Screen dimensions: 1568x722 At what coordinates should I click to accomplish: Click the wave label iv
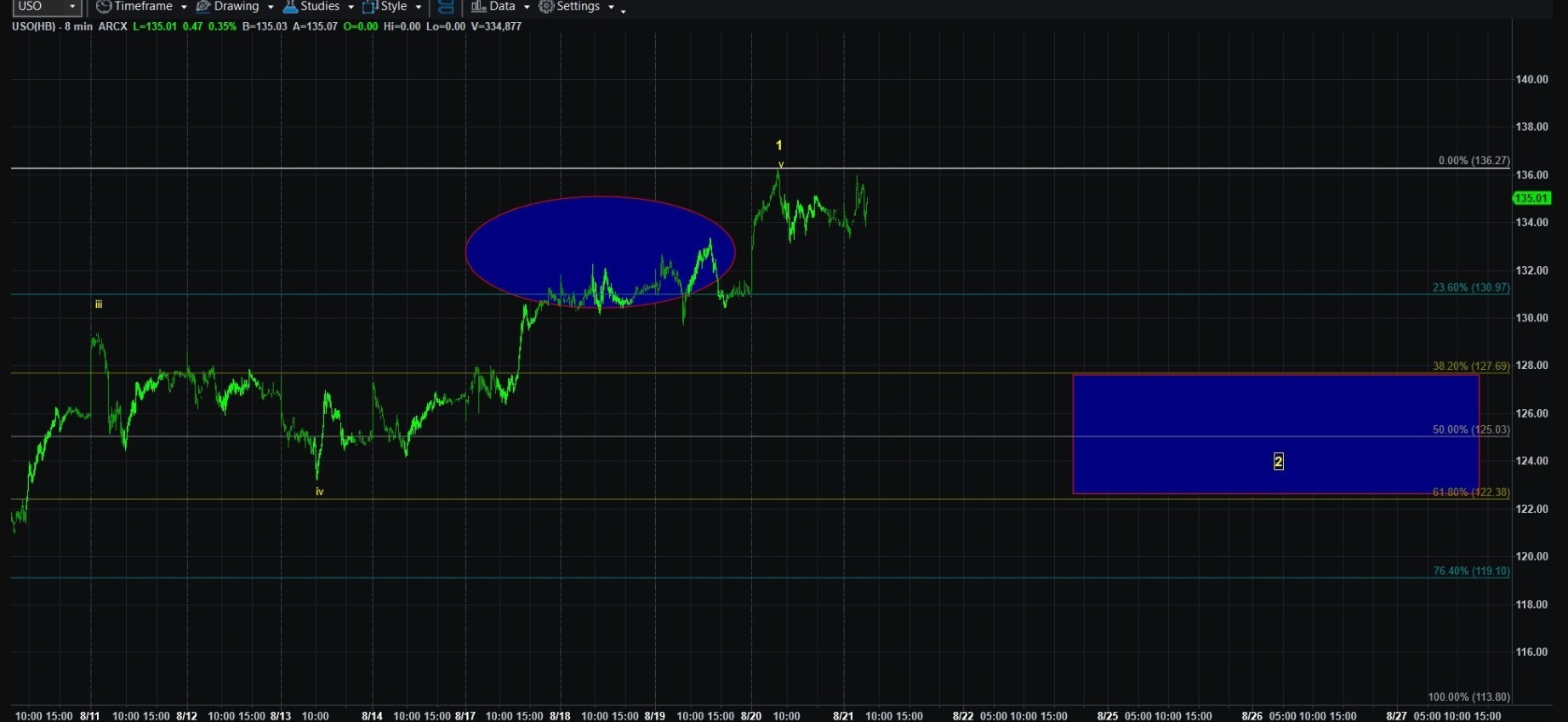[319, 492]
